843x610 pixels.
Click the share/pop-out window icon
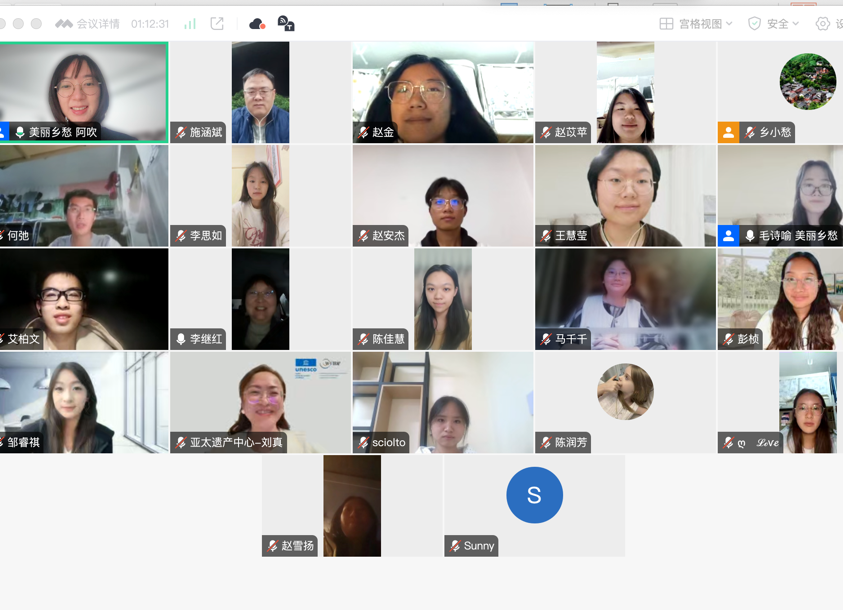pos(217,24)
